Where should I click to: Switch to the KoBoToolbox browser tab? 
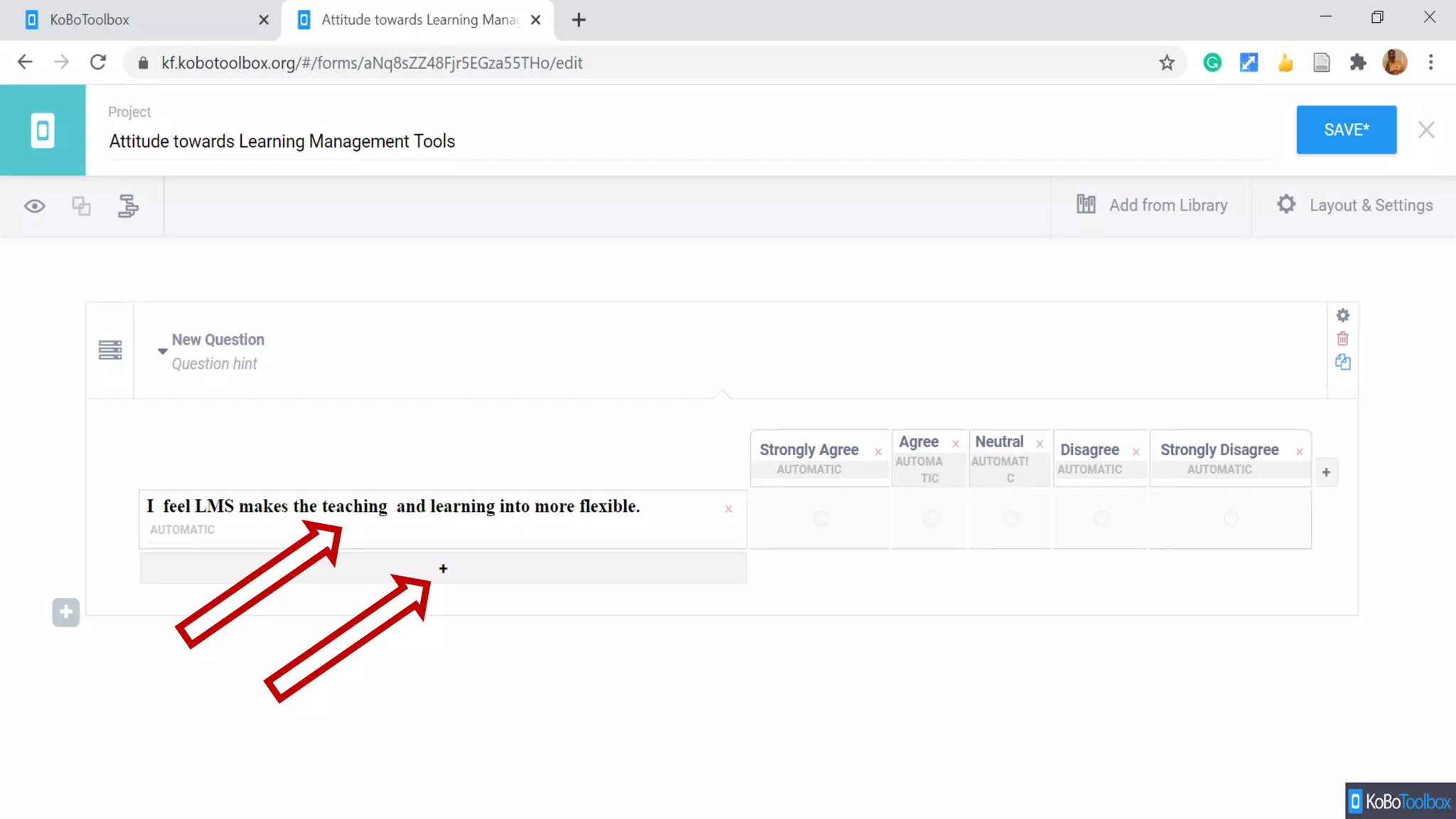point(90,20)
